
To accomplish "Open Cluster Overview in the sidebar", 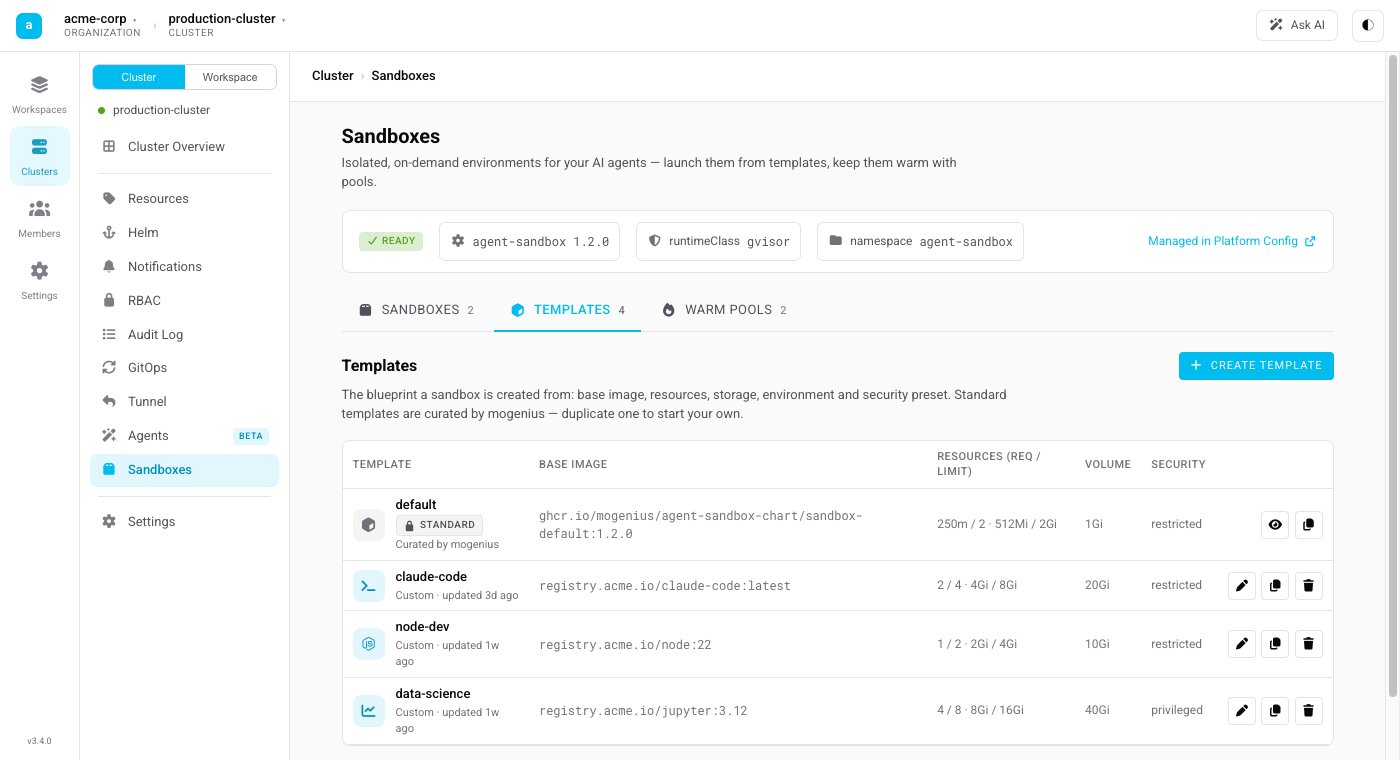I will [184, 147].
